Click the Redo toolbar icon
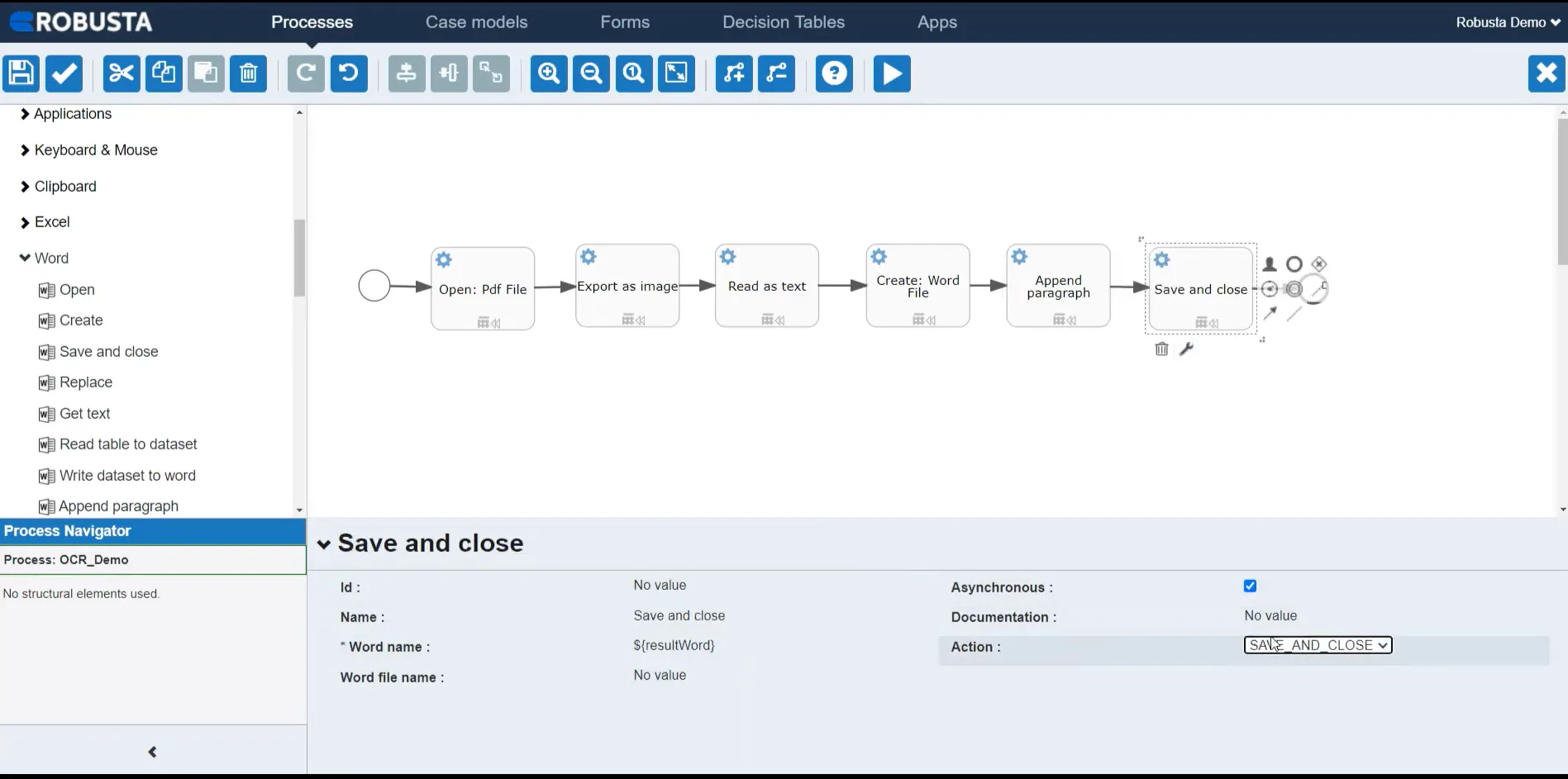The height and width of the screenshot is (779, 1568). 306,74
